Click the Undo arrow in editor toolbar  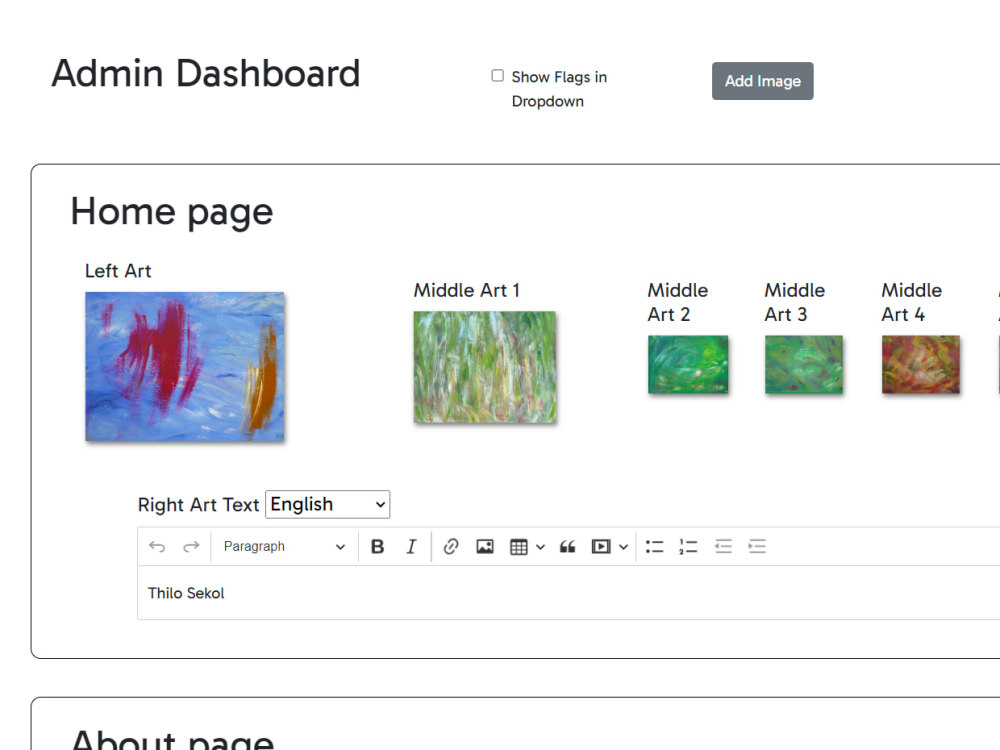coord(157,547)
